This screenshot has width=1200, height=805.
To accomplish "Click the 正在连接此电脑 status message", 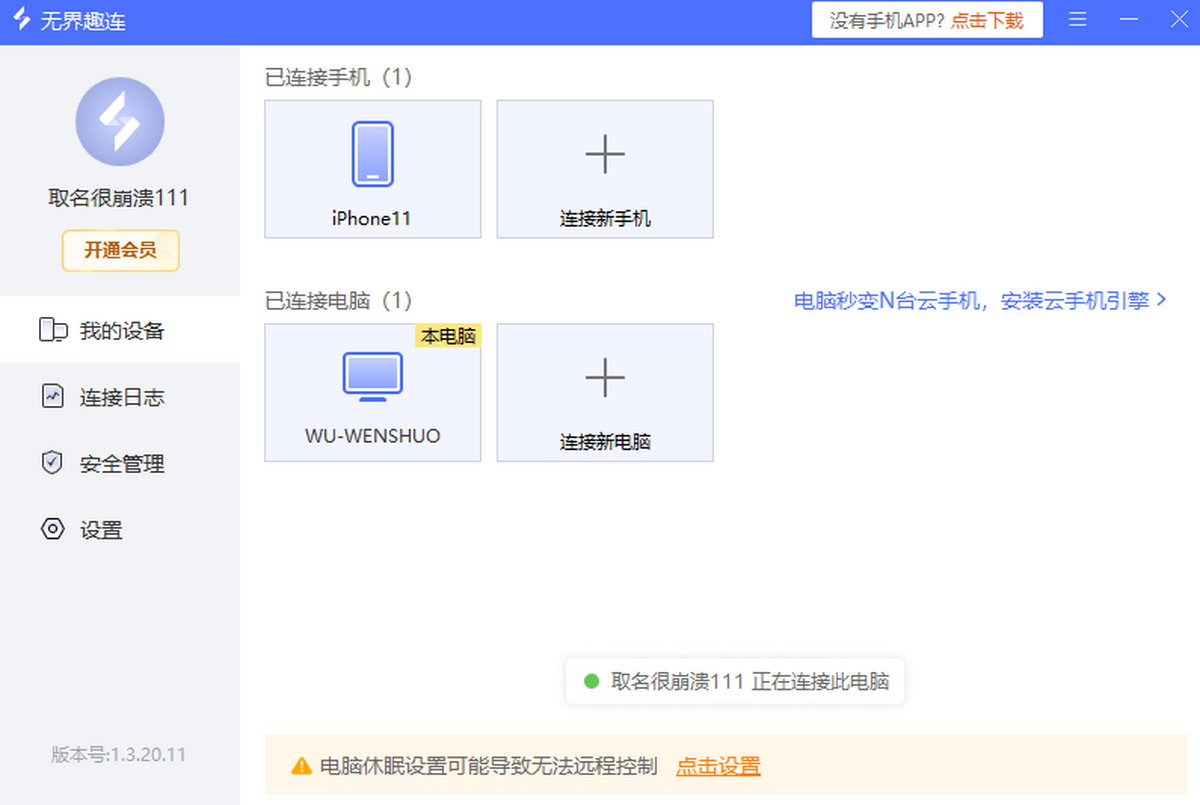I will 820,681.
